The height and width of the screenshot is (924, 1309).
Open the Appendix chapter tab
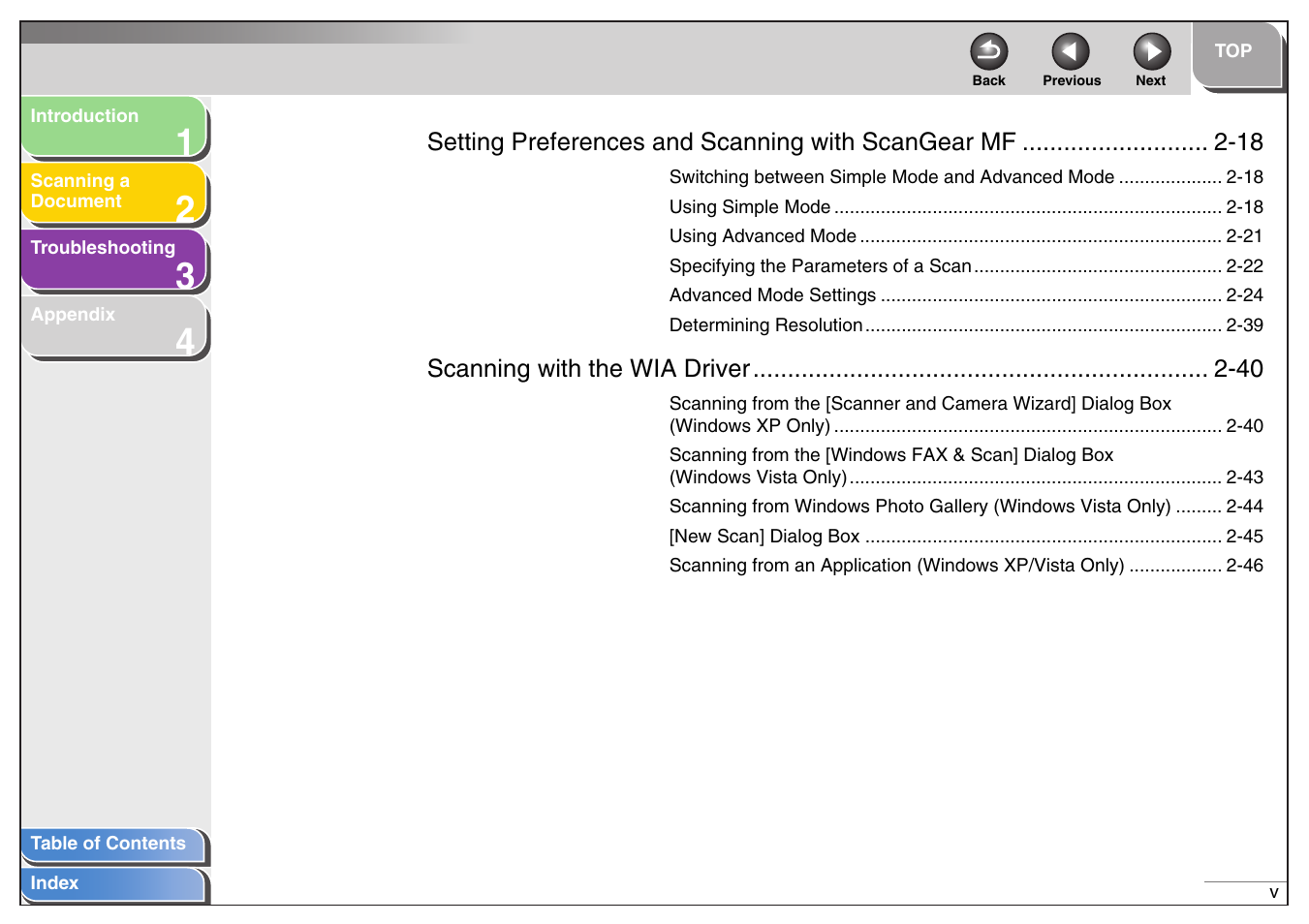click(113, 326)
